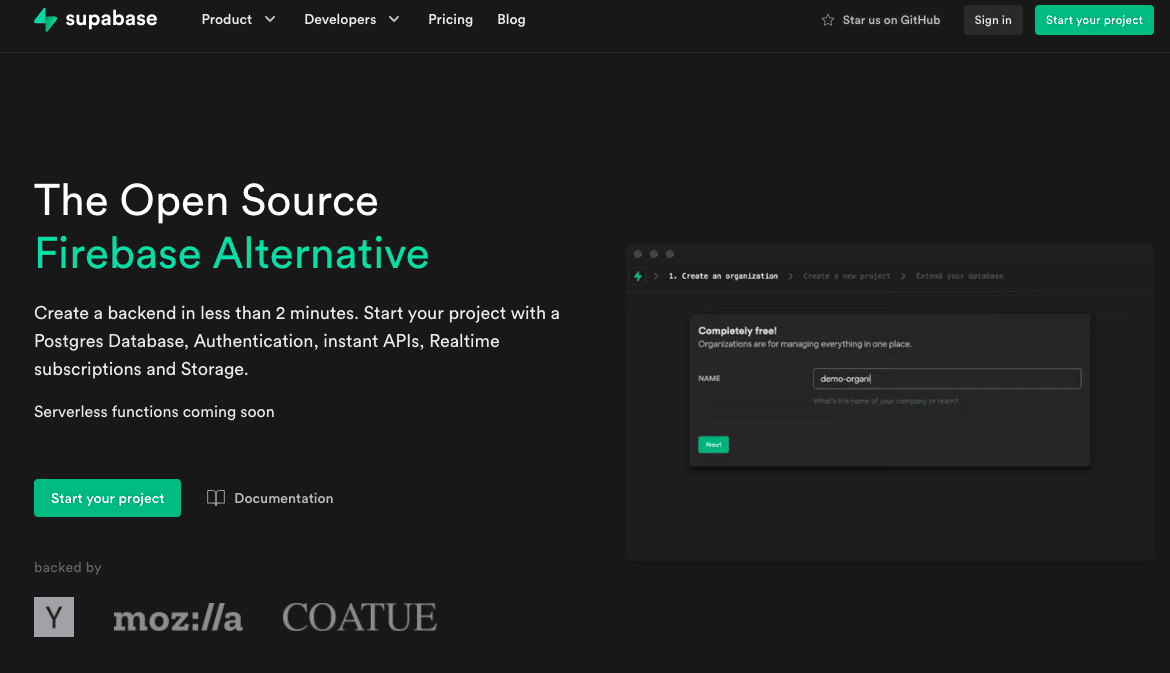Click the bolt icon in demo breadcrumb
This screenshot has width=1170, height=673.
pos(638,276)
